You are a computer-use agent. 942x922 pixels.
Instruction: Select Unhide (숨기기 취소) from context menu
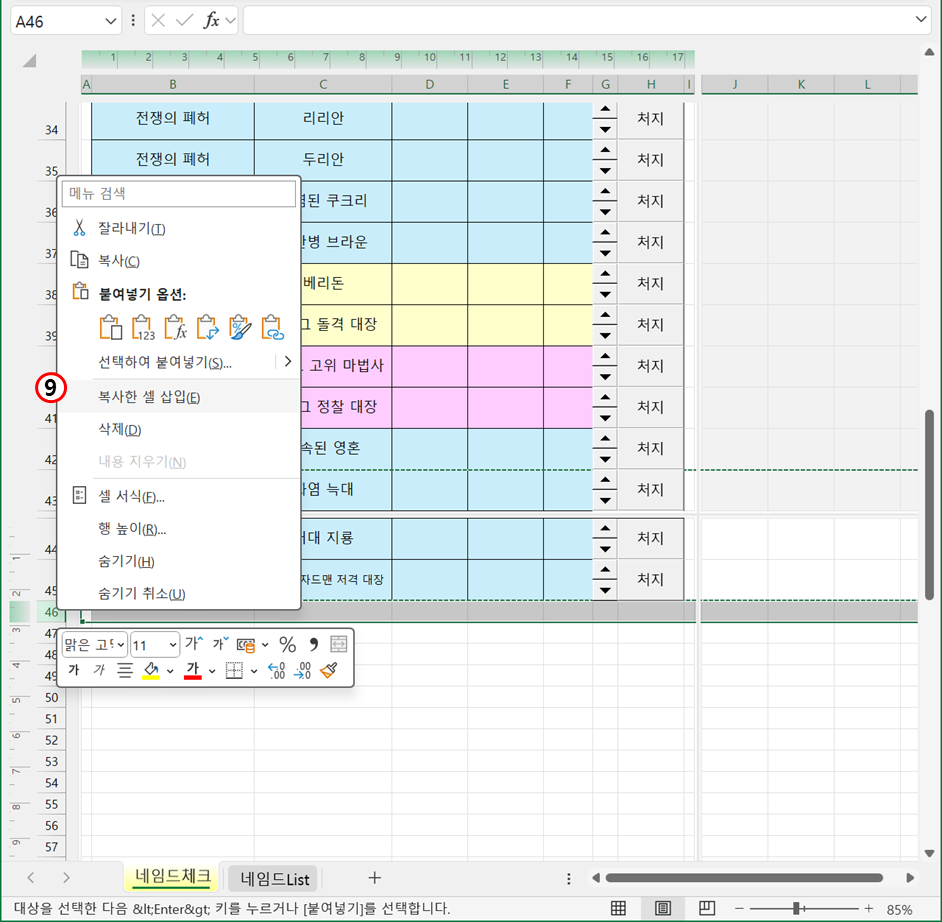click(179, 593)
